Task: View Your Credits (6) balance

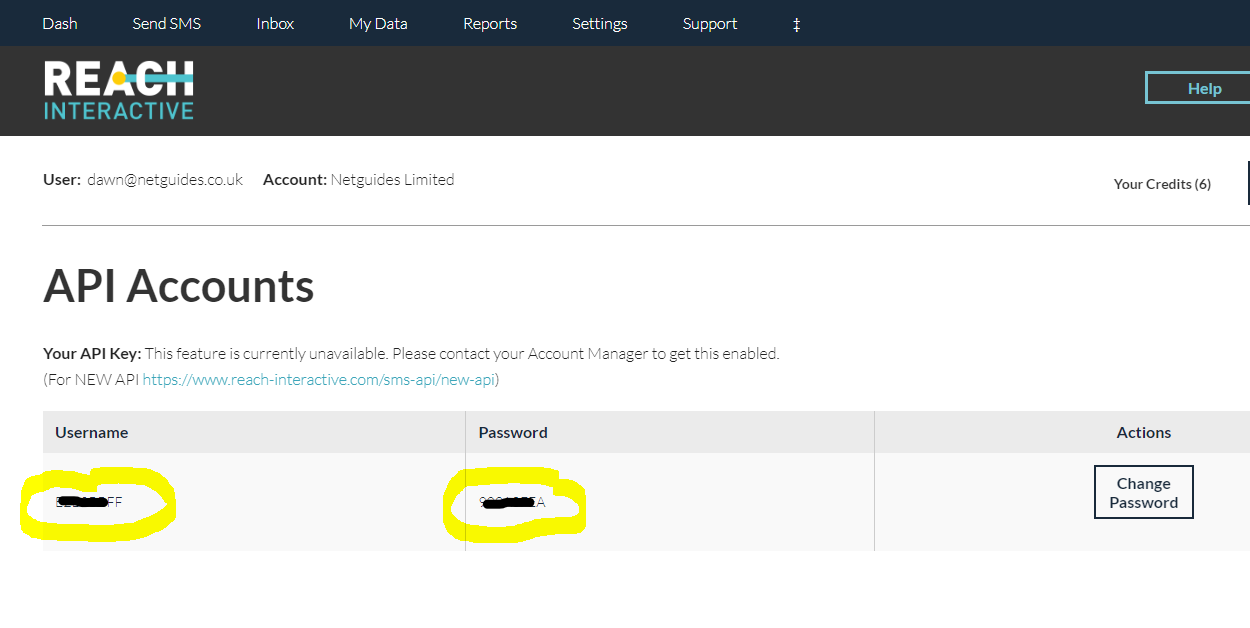Action: 1162,184
